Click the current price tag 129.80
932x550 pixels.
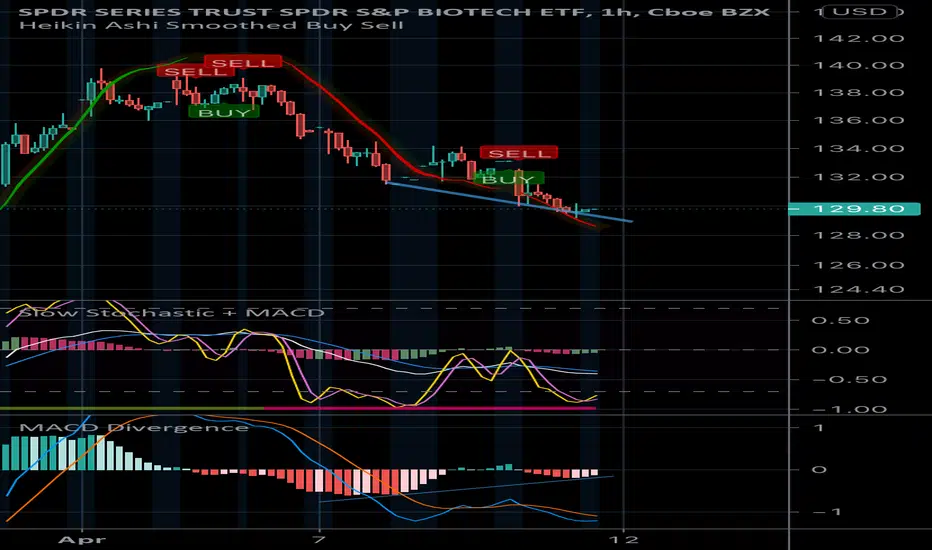pyautogui.click(x=854, y=209)
